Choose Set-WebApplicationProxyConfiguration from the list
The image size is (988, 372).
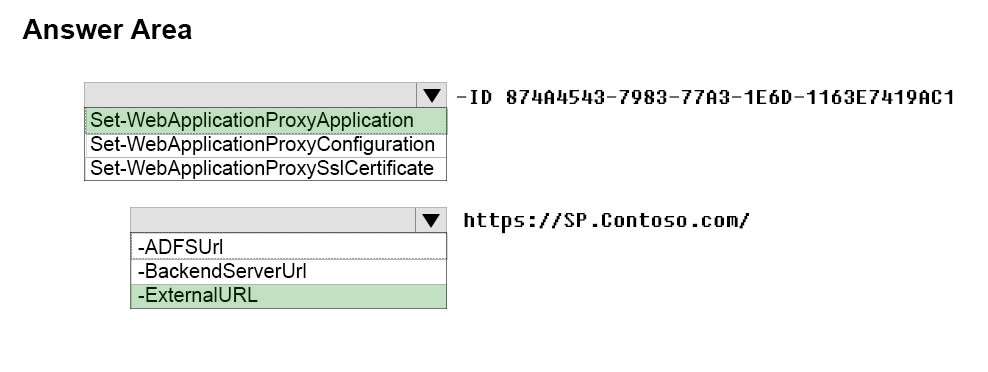266,145
